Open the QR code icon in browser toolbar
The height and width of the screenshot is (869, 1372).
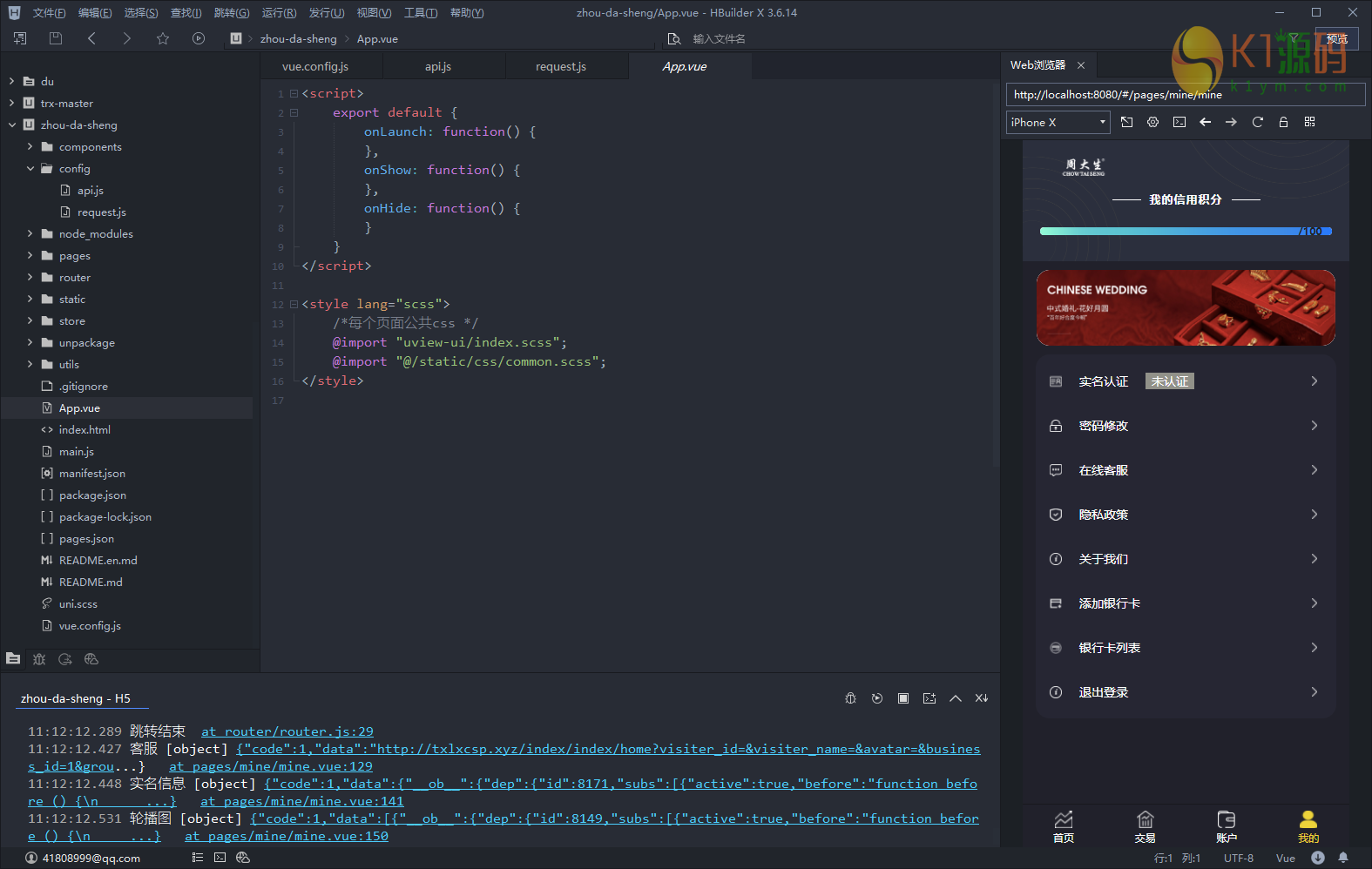tap(1309, 123)
